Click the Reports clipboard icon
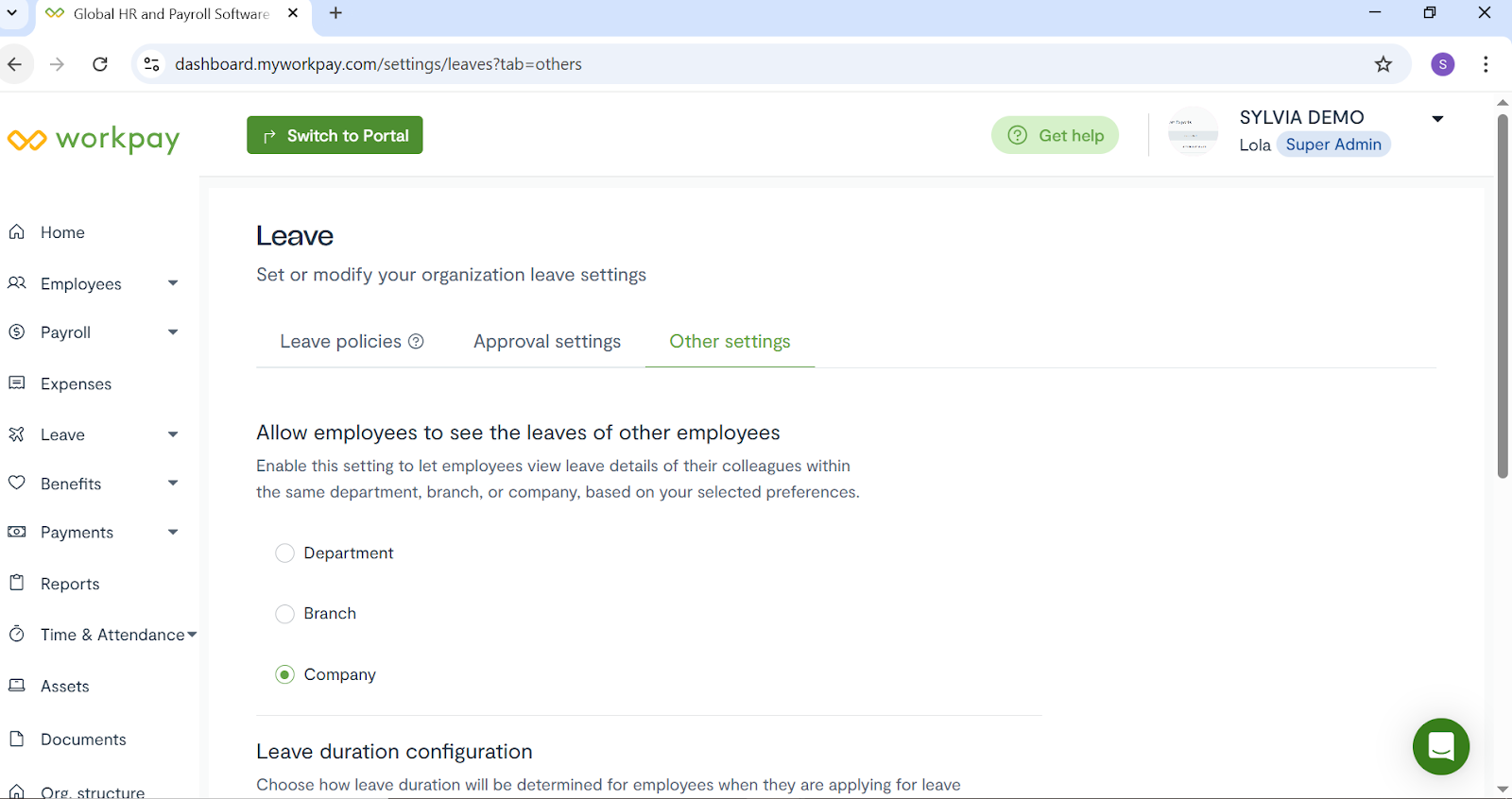 [17, 583]
